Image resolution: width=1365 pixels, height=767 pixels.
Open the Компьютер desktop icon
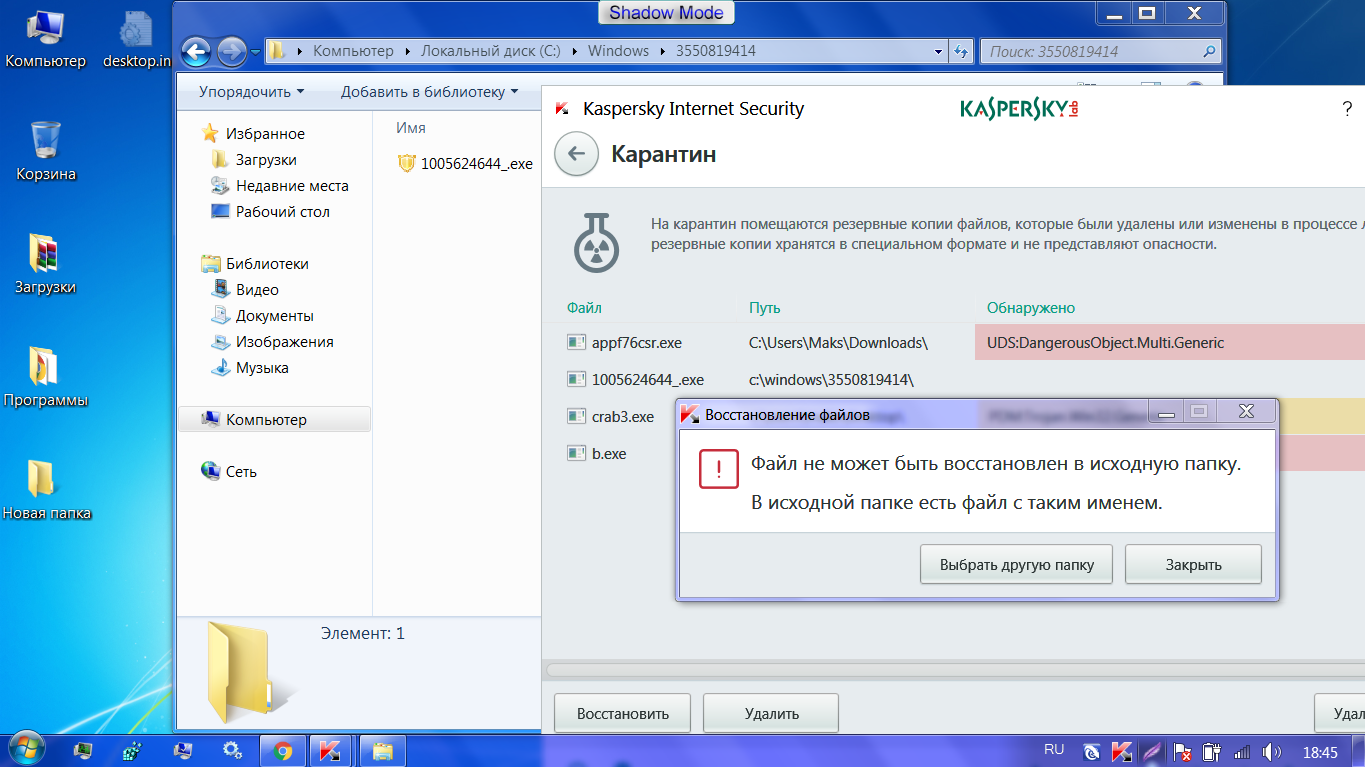tap(45, 40)
